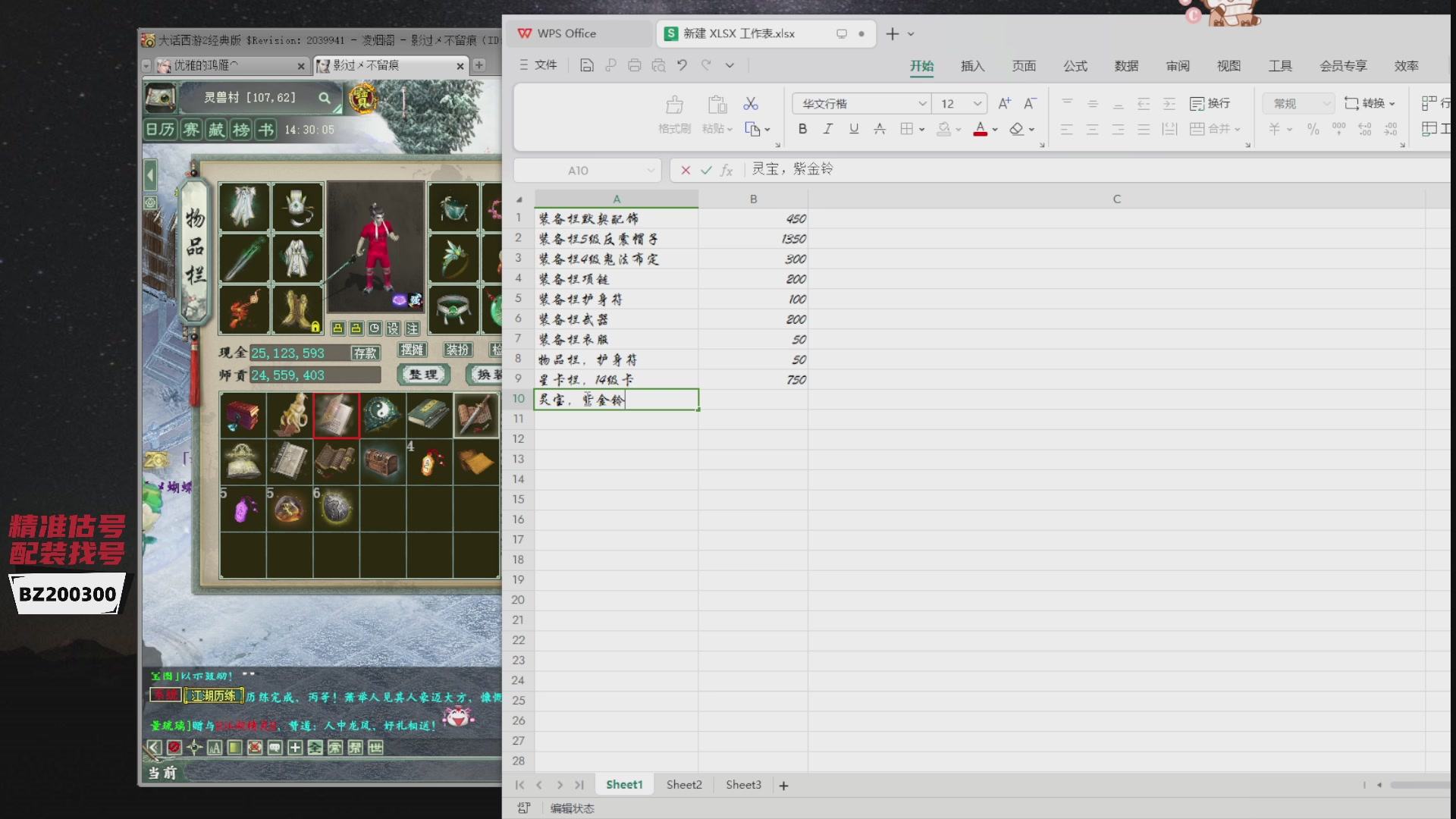Click the strikethrough text icon

880,129
